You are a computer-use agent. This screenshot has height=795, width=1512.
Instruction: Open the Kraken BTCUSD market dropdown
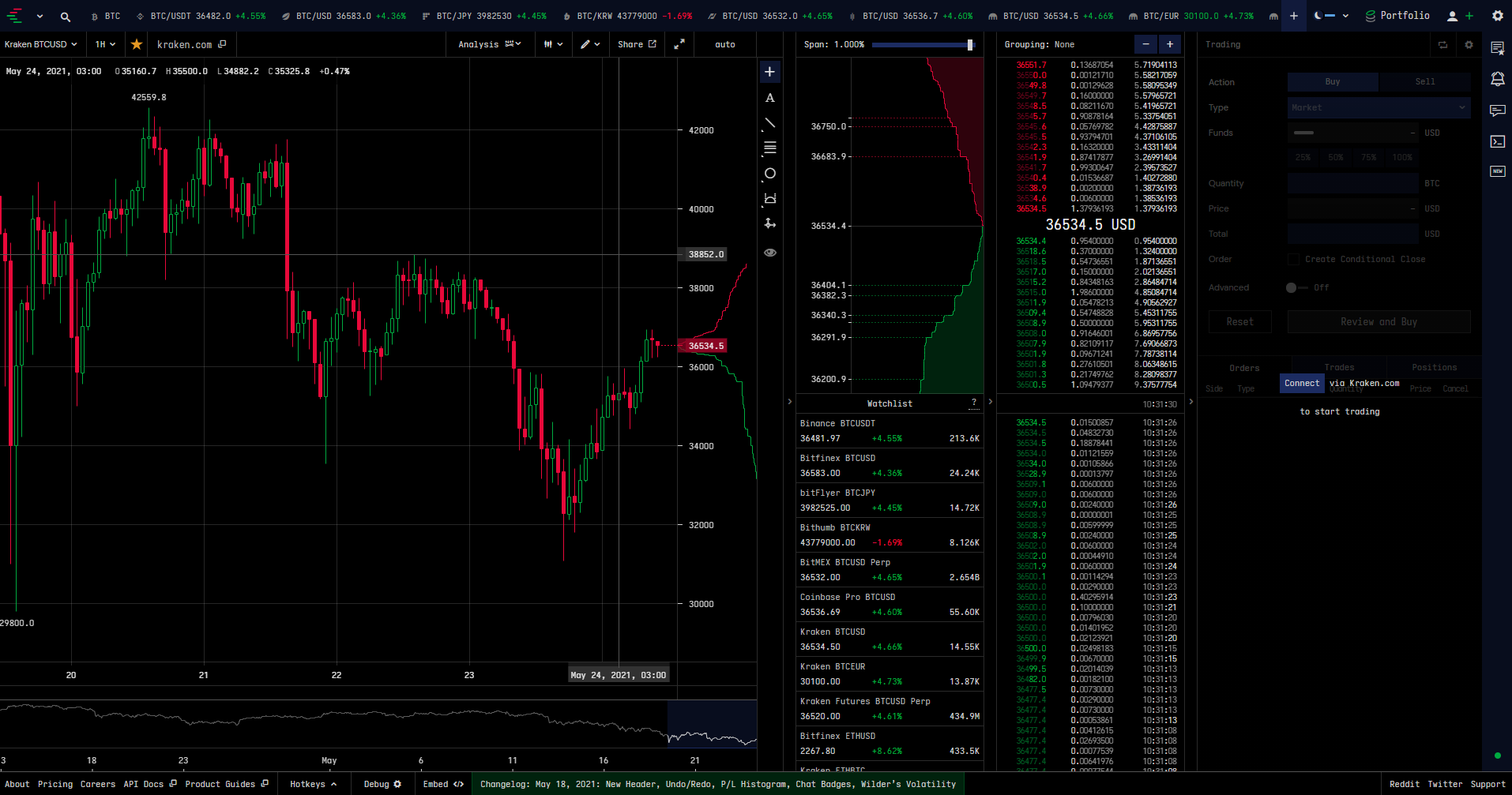41,44
